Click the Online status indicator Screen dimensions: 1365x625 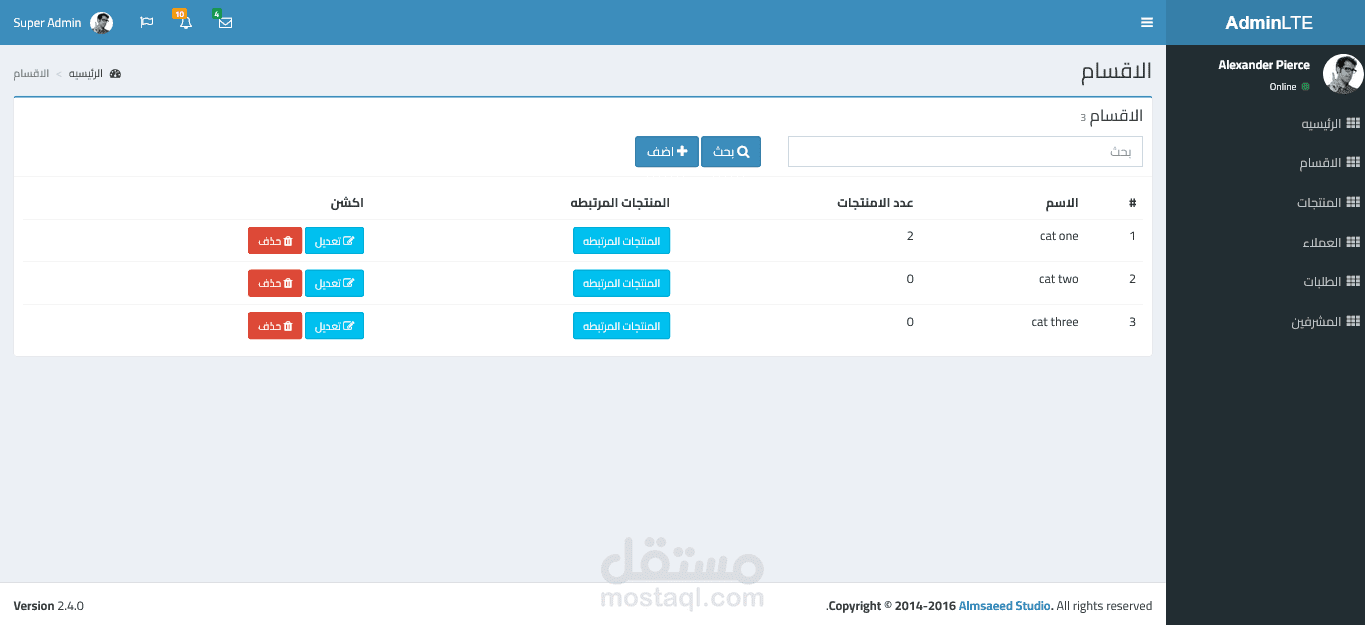(x=1289, y=87)
